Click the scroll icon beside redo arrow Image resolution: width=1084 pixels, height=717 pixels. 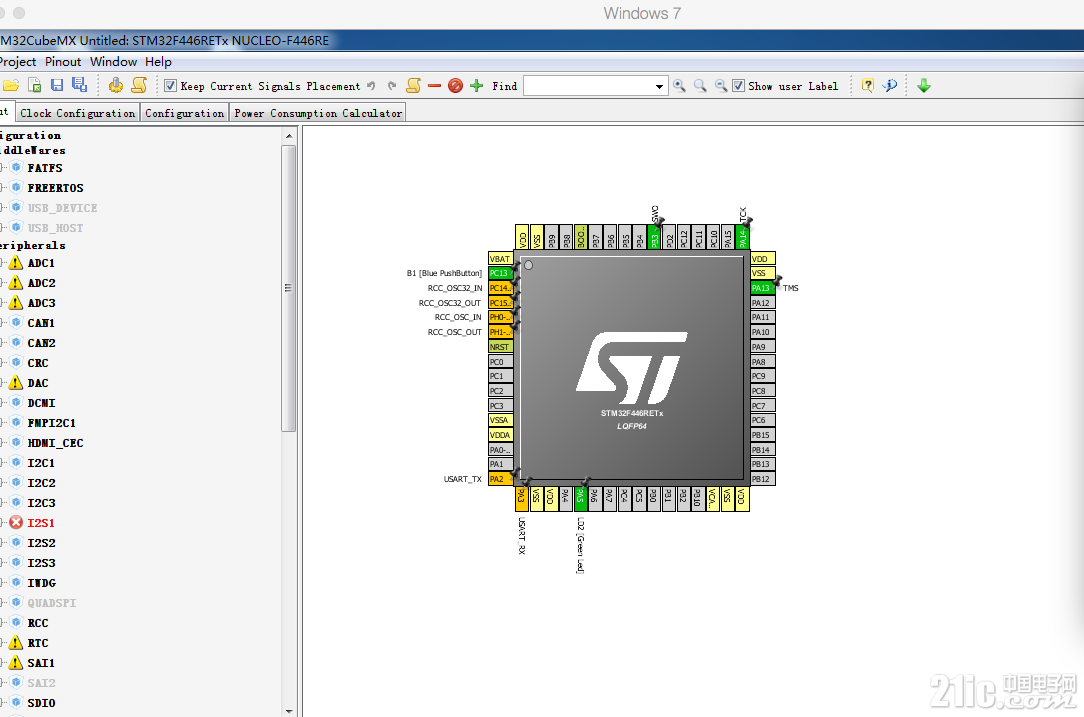(413, 85)
